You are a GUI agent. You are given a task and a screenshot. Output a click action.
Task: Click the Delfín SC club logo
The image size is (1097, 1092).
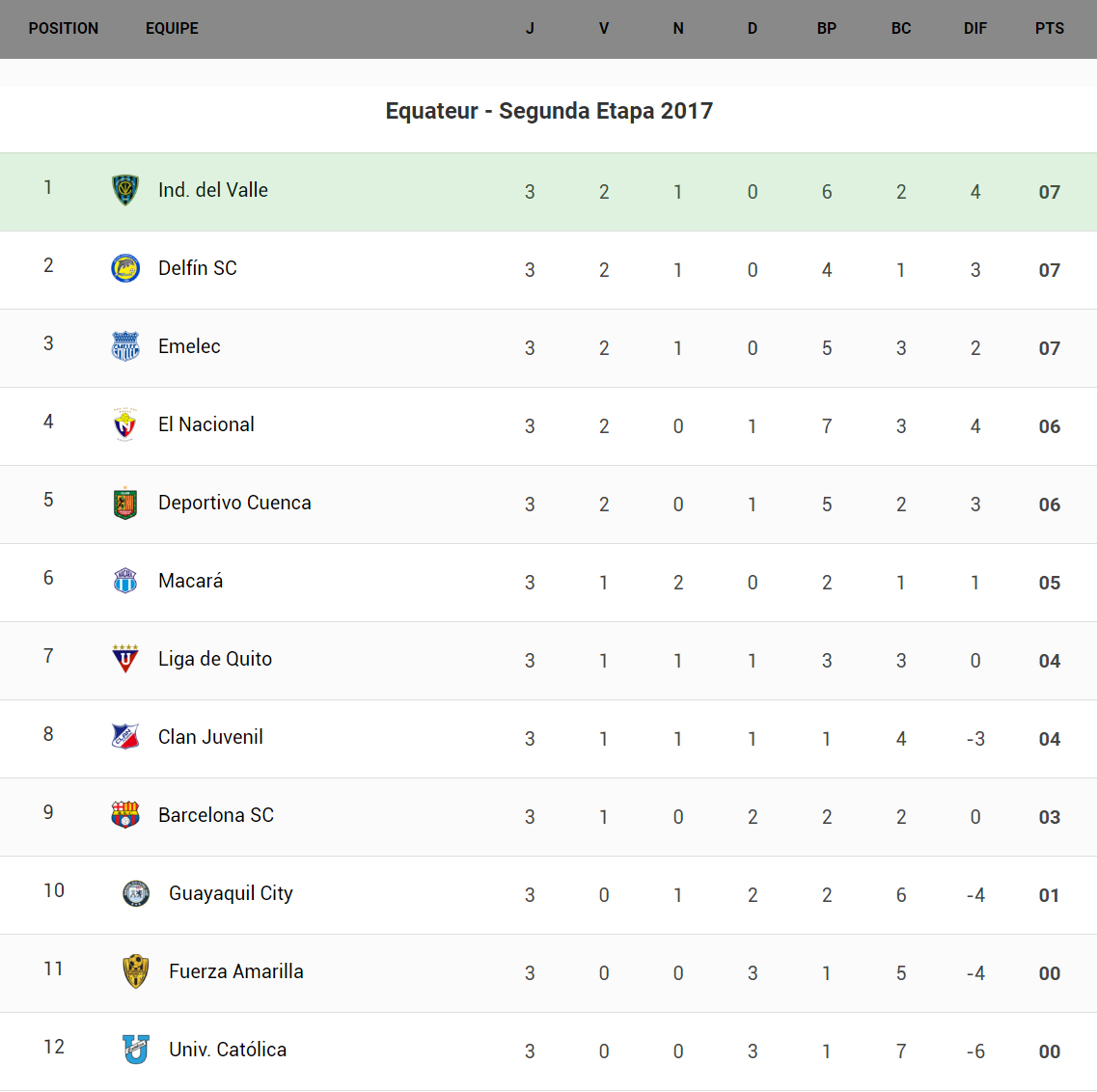[x=125, y=268]
